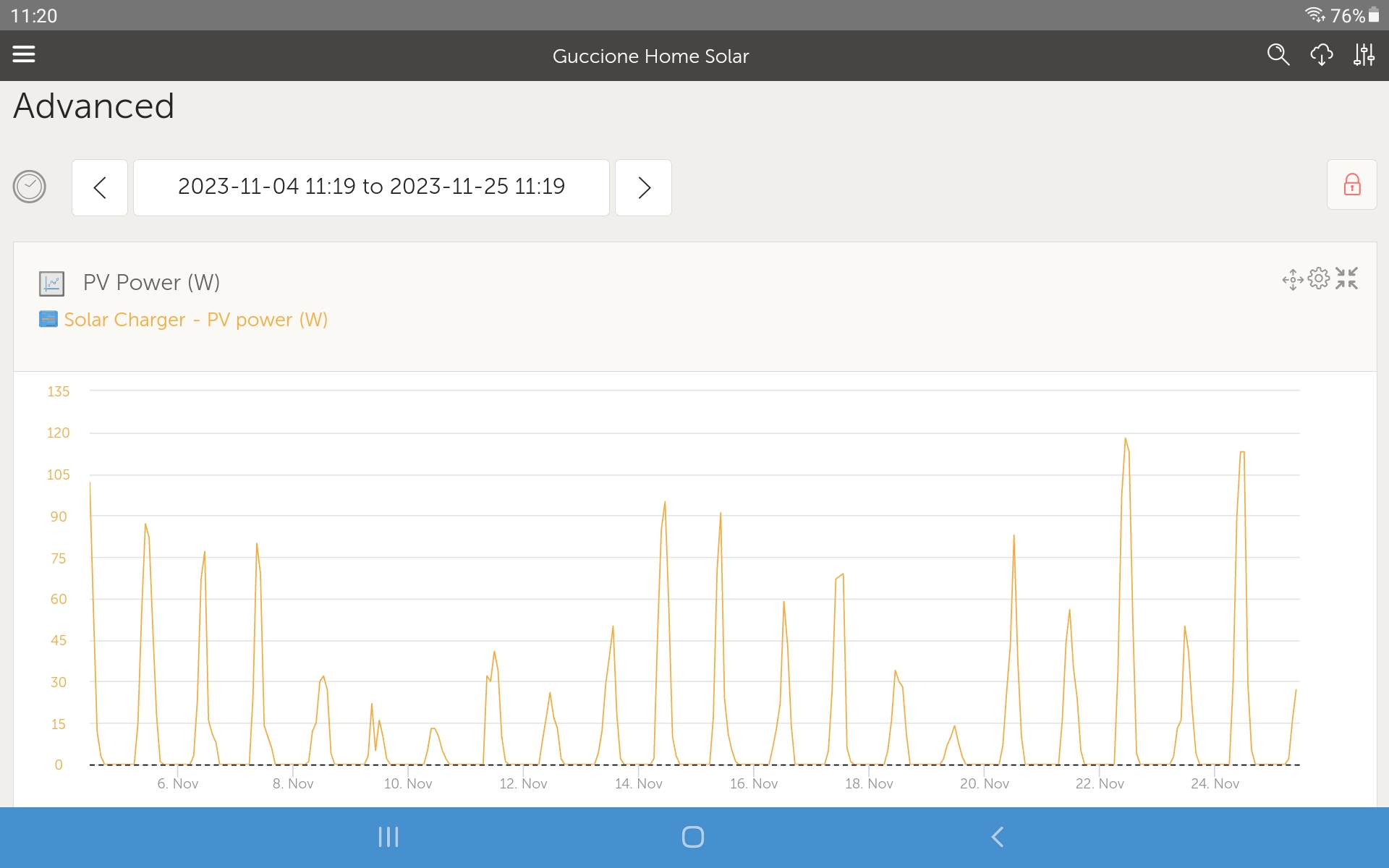
Task: Open the widget sliders settings icon
Action: [x=1364, y=55]
